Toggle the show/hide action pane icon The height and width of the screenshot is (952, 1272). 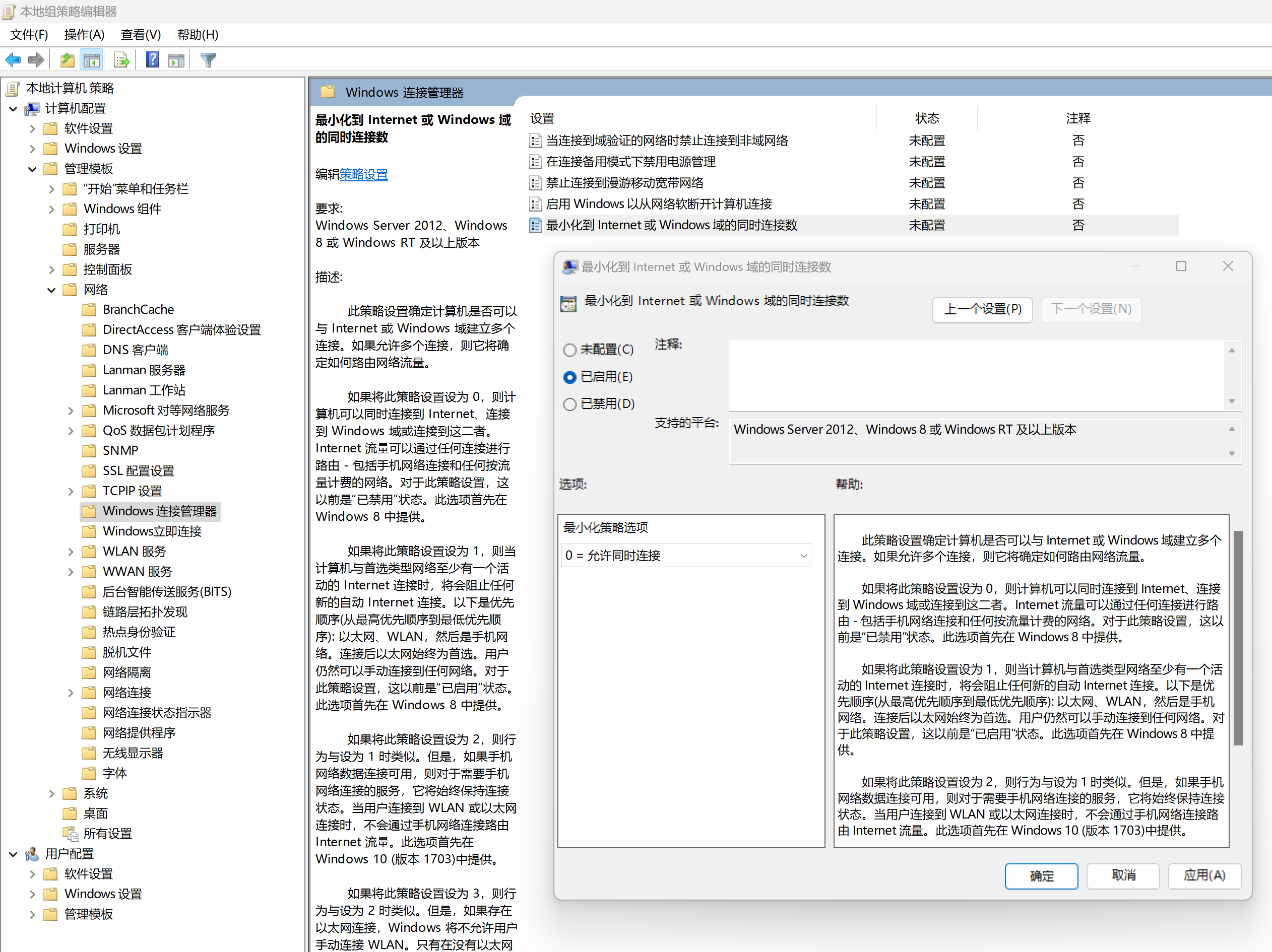pos(176,60)
